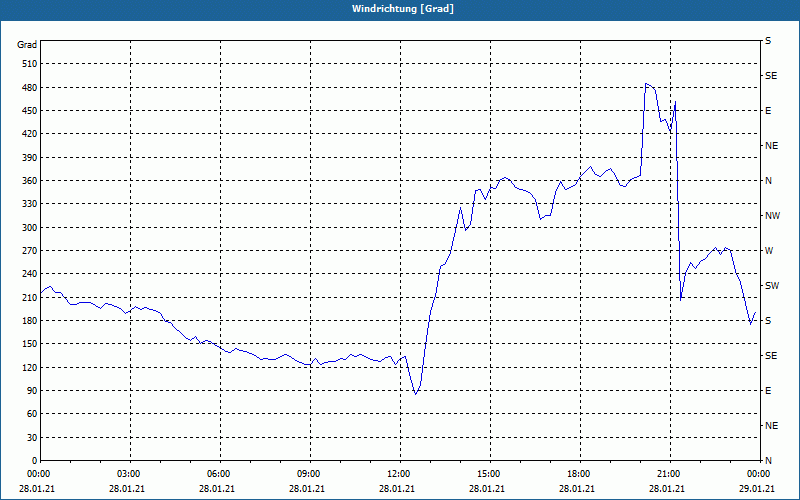Image resolution: width=800 pixels, height=500 pixels.
Task: Click the 90 degree axis label
Action: (x=32, y=390)
